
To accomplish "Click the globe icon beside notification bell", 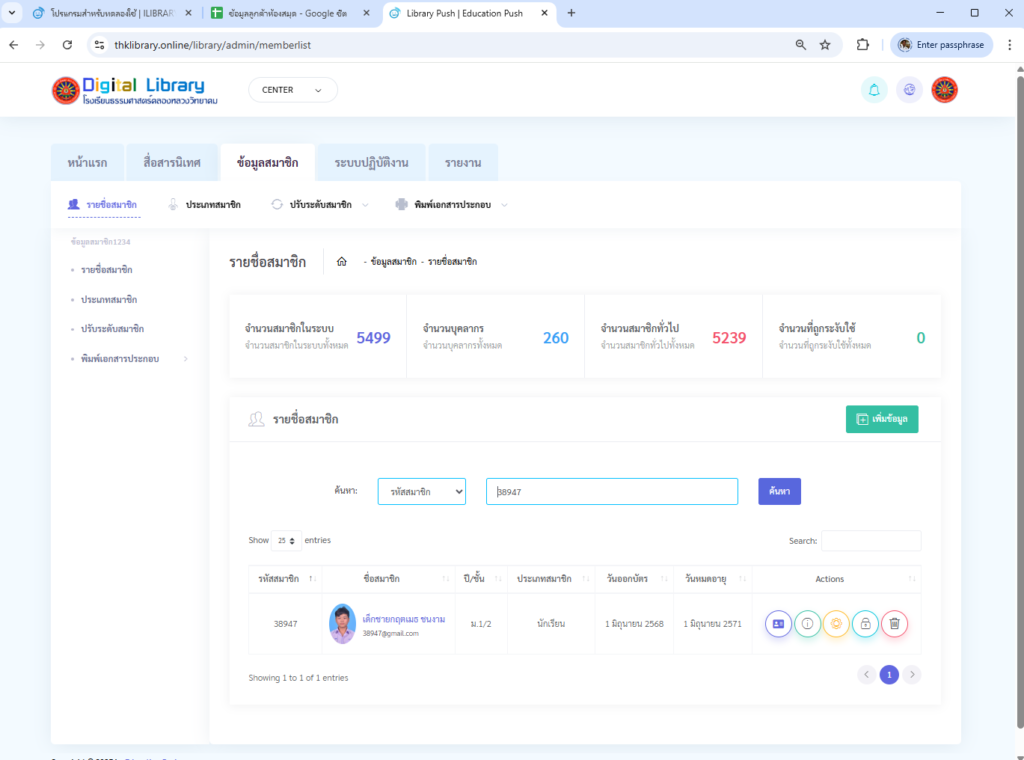I will (x=909, y=90).
